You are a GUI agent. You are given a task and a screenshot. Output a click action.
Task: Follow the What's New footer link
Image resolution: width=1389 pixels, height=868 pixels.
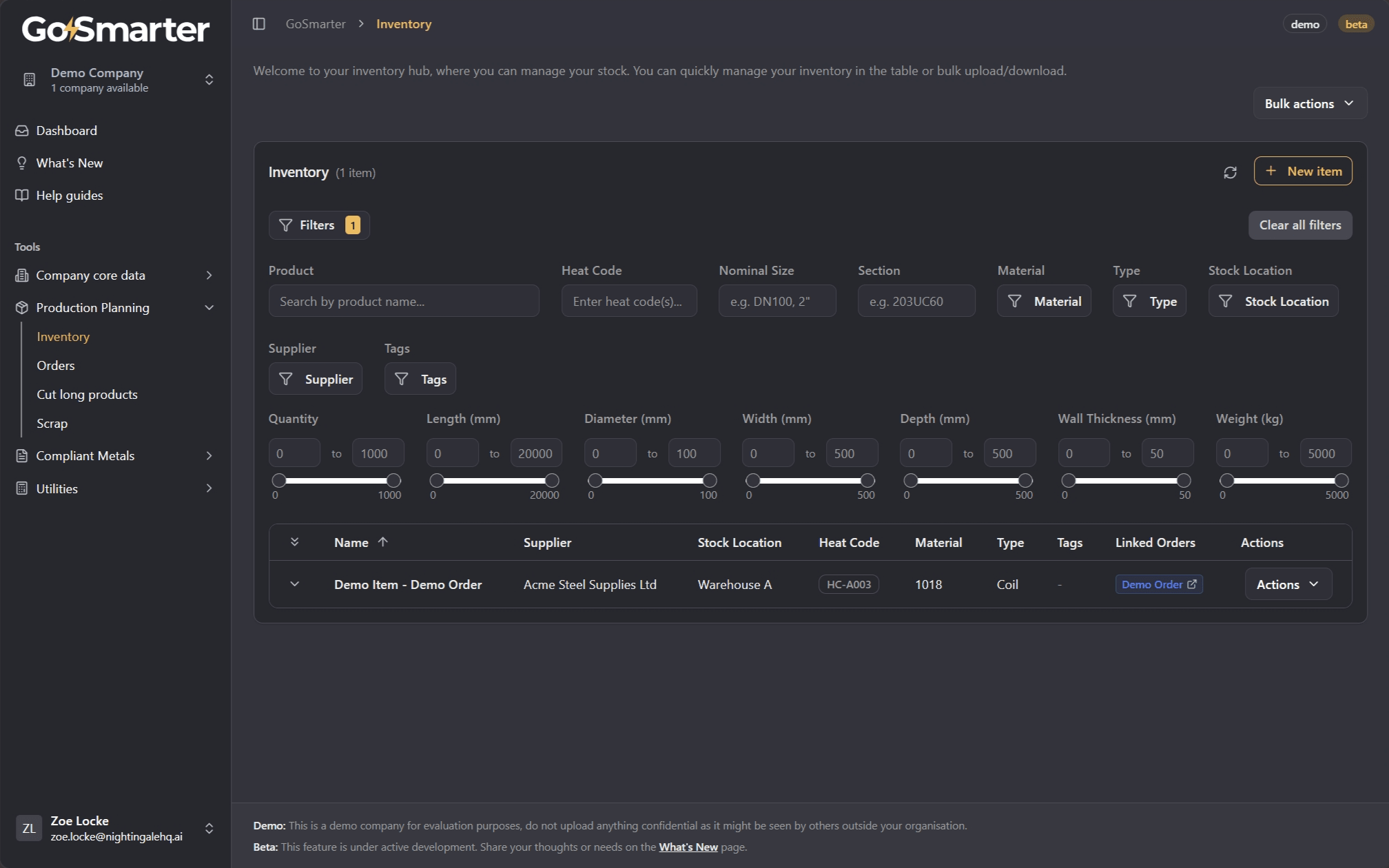688,847
